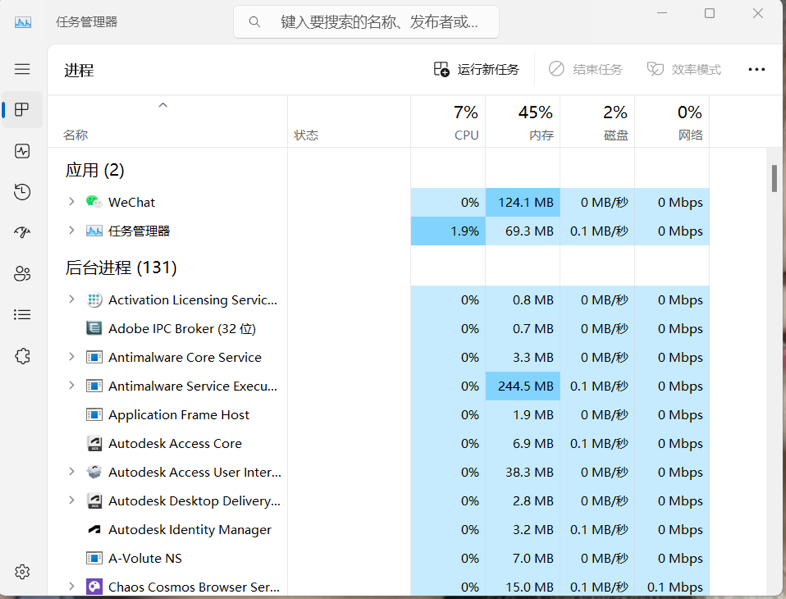Click the Autodesk Identity Manager icon
The height and width of the screenshot is (599, 786).
point(94,529)
